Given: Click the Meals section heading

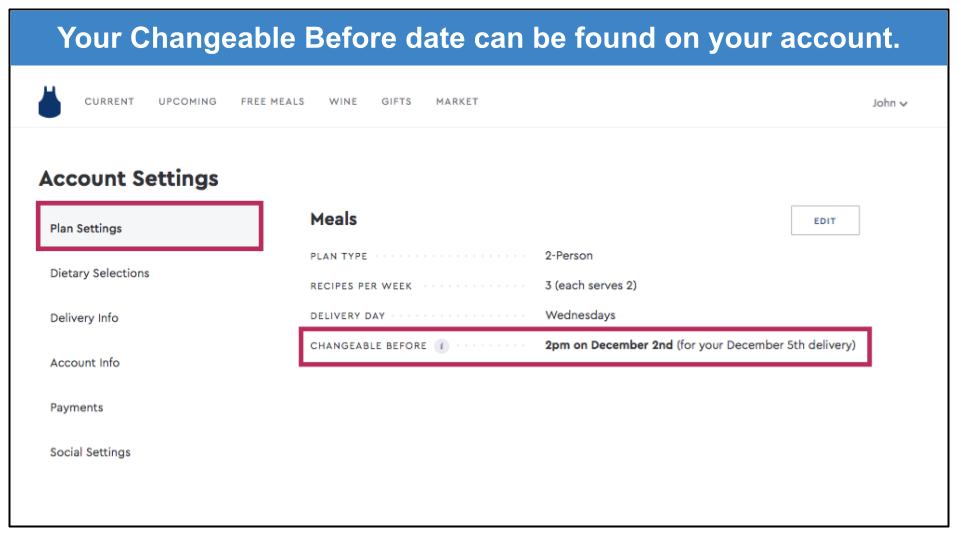Looking at the screenshot, I should tap(334, 219).
